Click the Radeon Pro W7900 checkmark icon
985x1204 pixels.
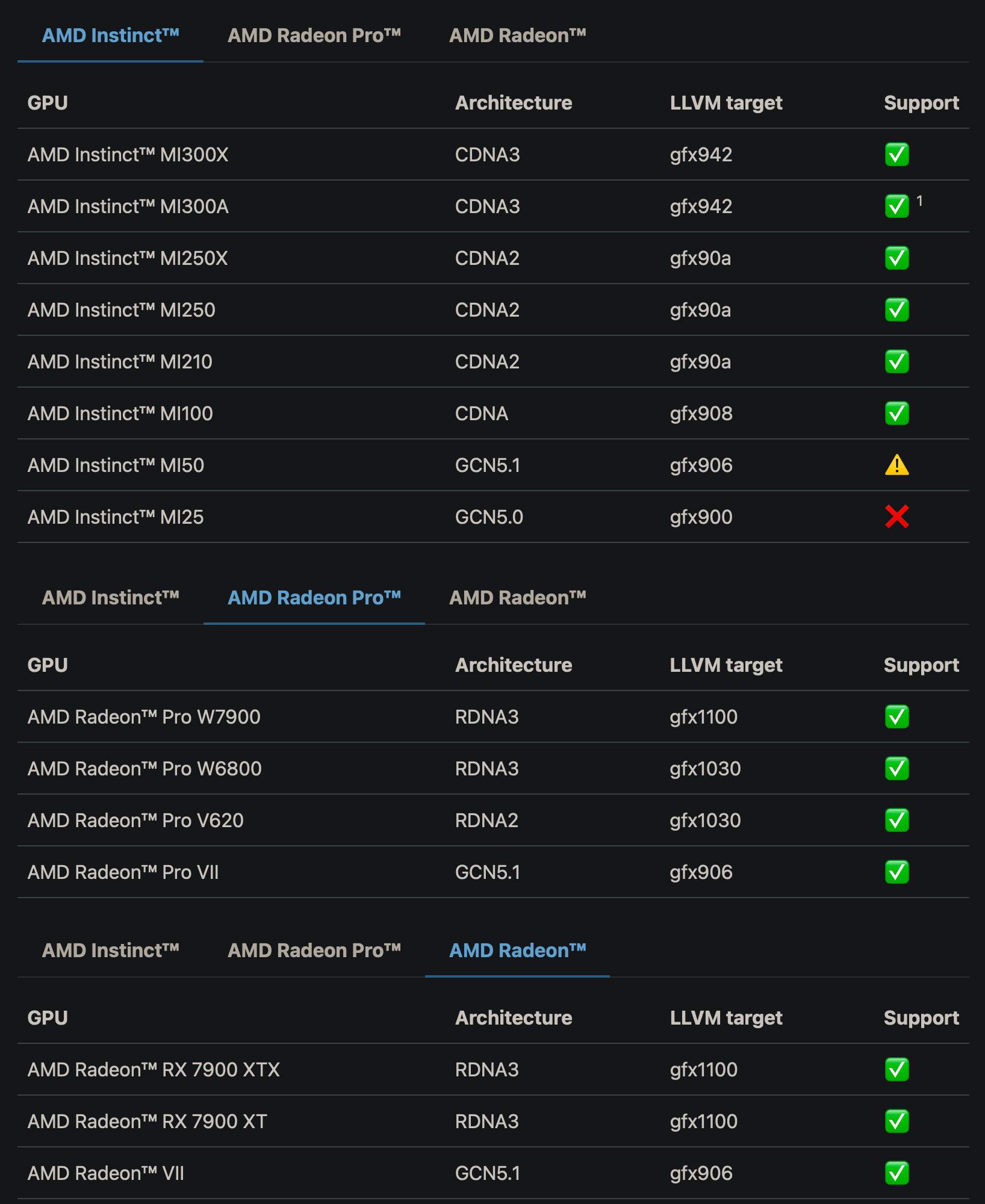coord(896,717)
